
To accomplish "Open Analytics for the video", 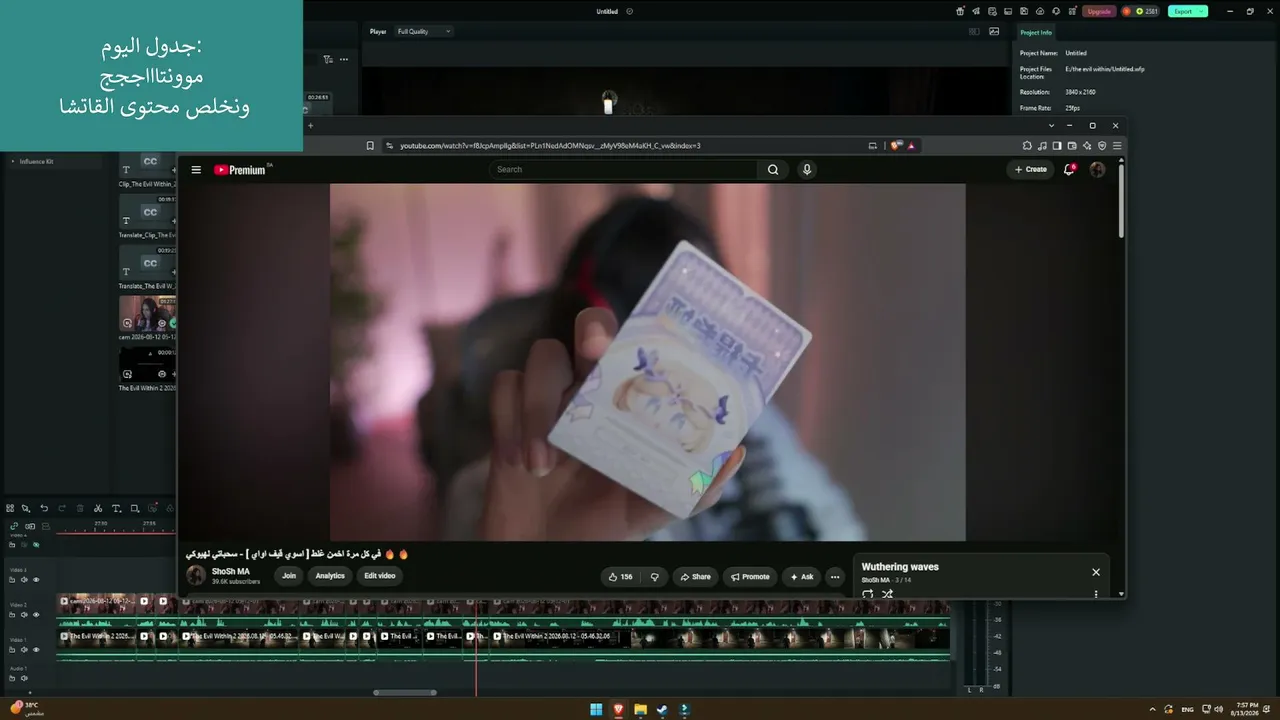I will [x=330, y=576].
